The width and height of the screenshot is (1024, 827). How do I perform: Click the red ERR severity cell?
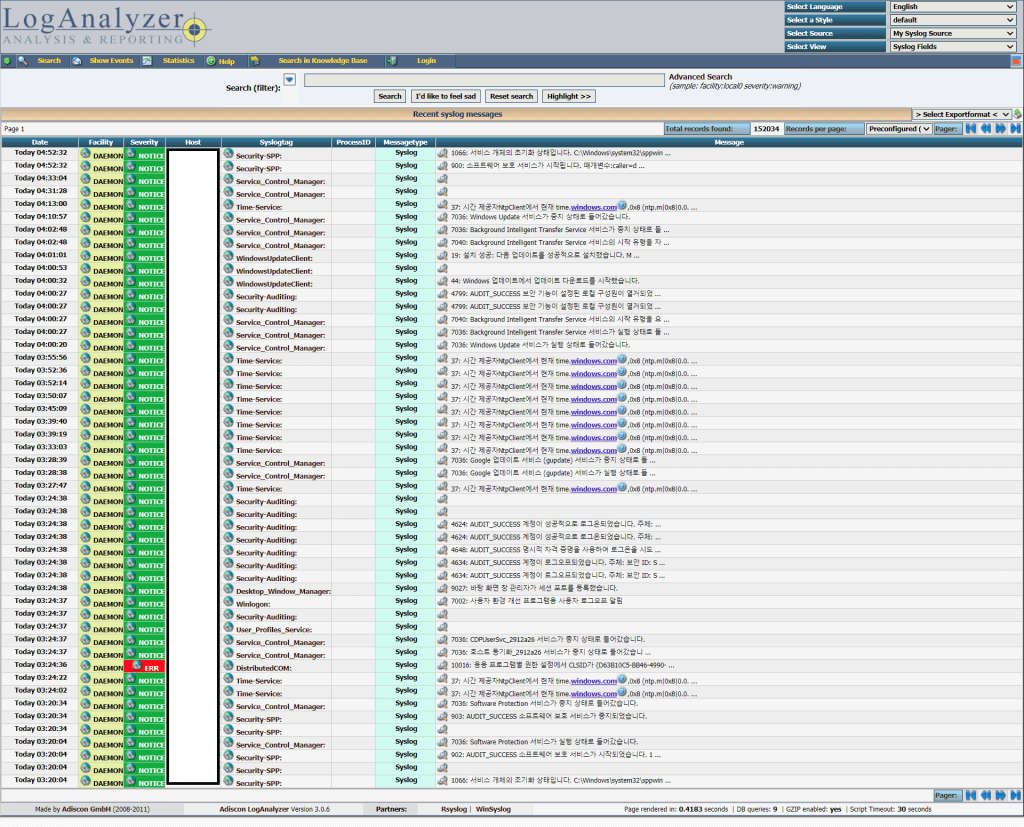point(144,667)
